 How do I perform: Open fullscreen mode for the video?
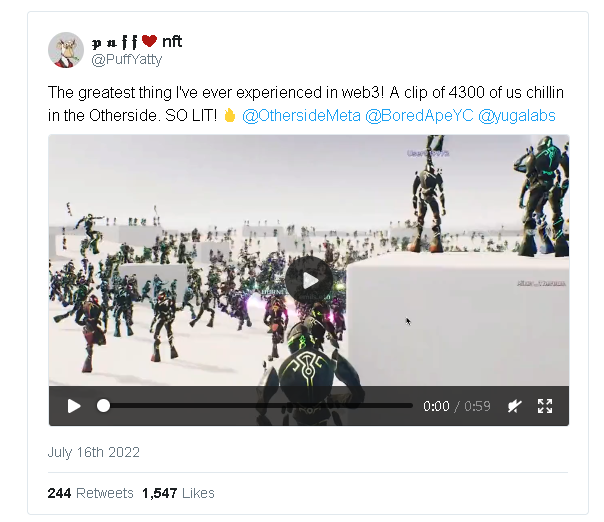[x=545, y=406]
